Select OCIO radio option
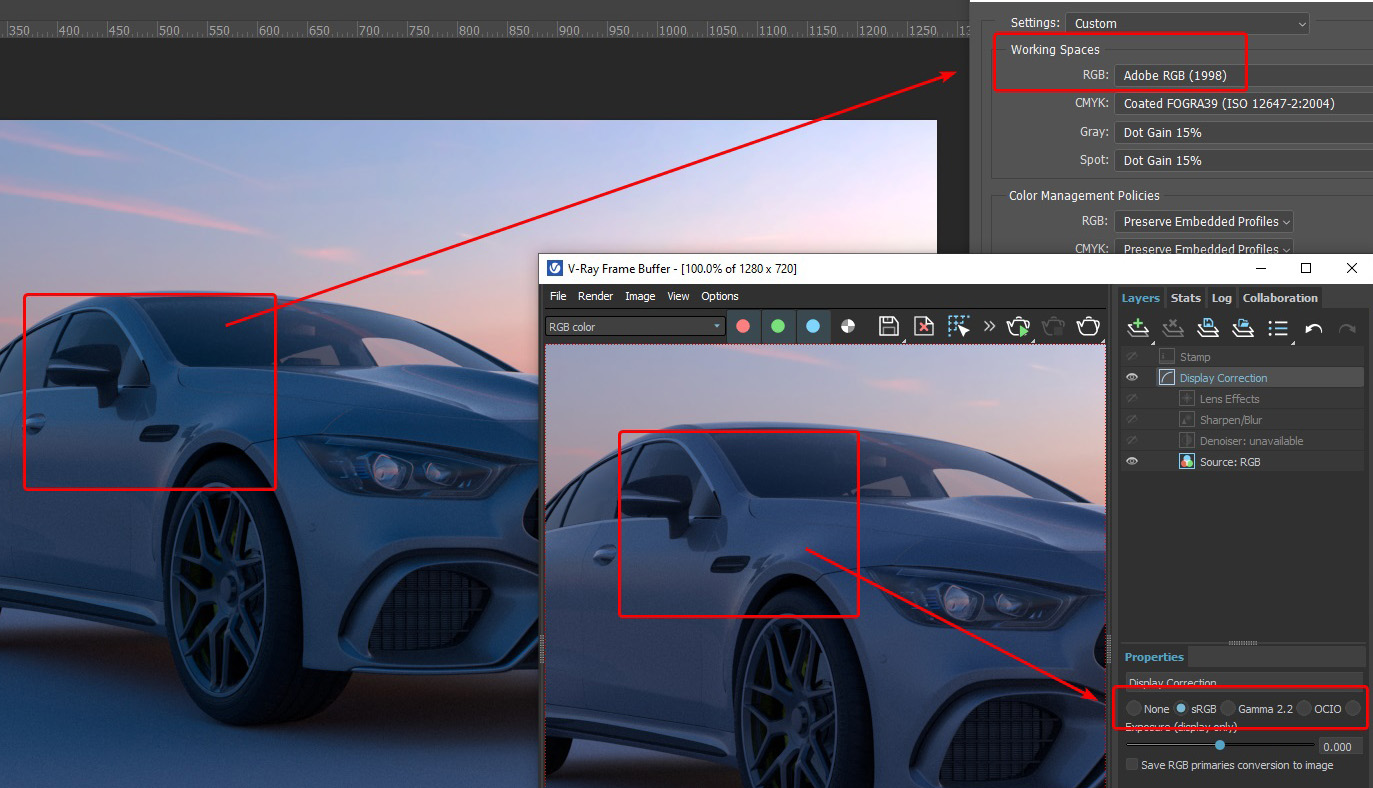Viewport: 1373px width, 788px height. point(1304,708)
